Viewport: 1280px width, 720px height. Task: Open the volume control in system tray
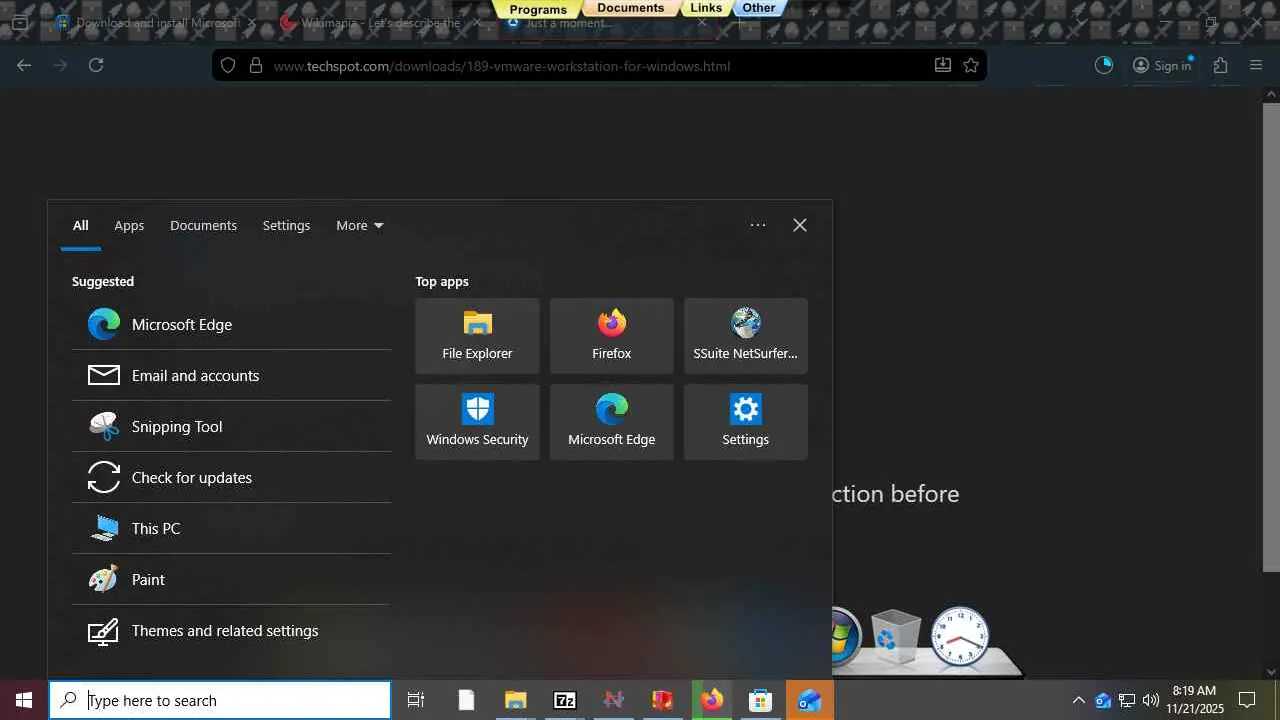(1151, 700)
